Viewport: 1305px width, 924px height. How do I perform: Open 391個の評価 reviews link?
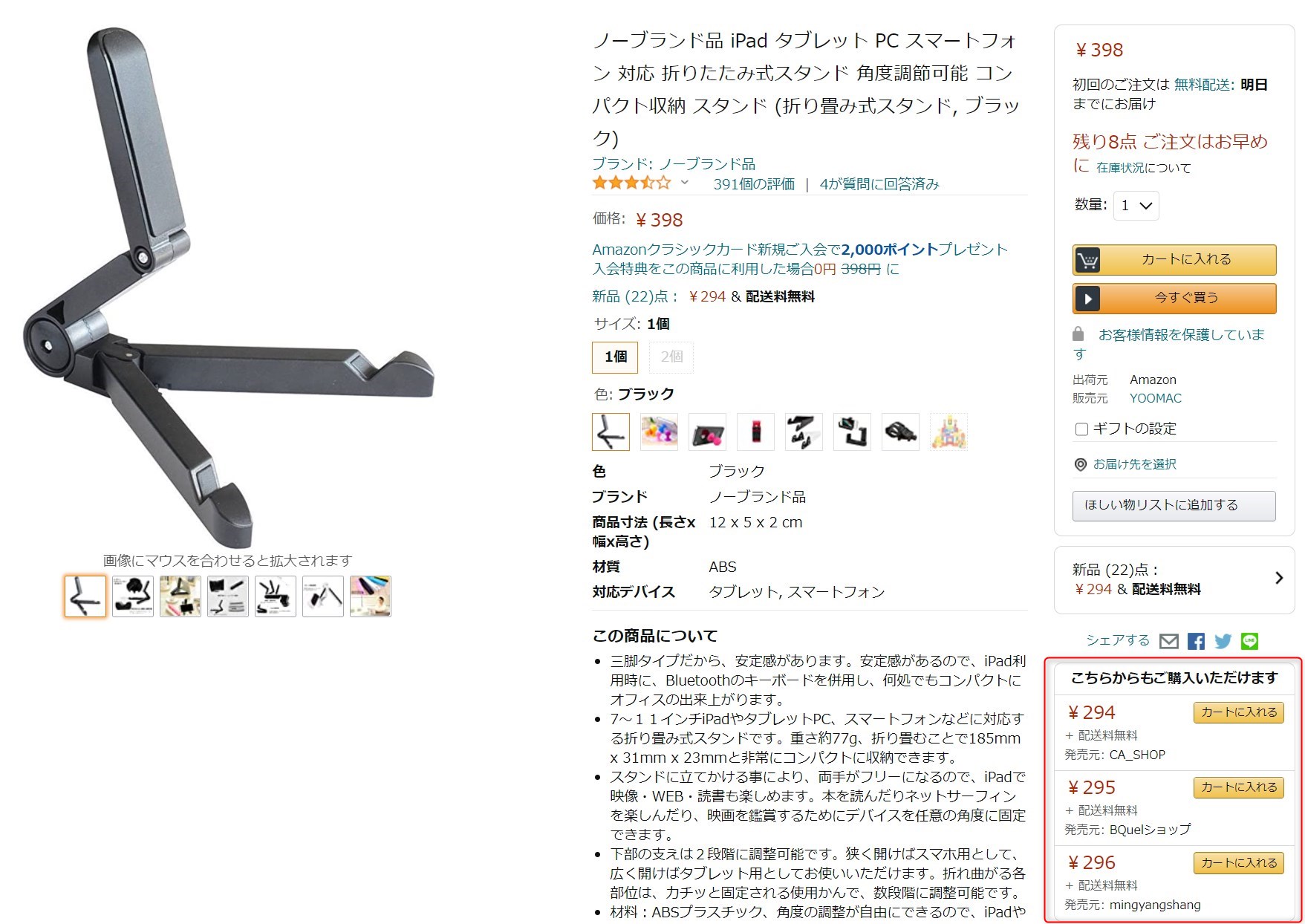click(754, 184)
